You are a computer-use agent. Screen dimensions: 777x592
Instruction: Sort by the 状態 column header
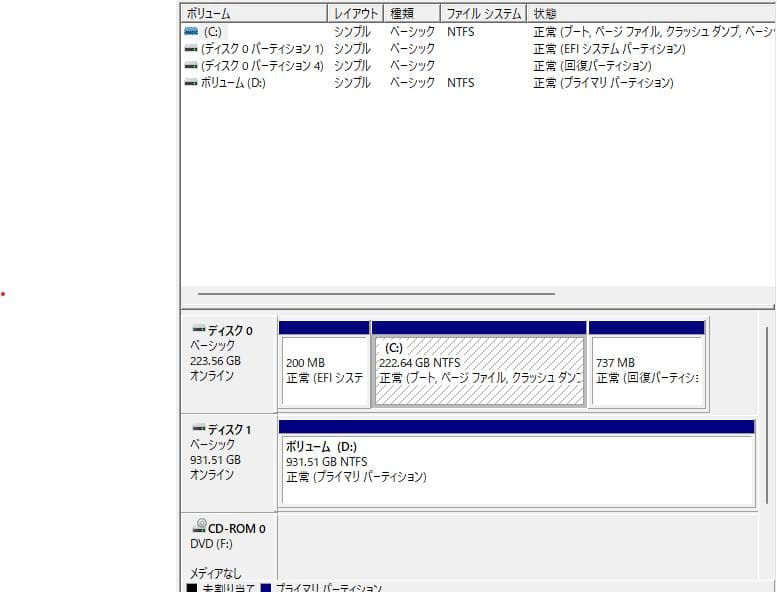pyautogui.click(x=651, y=13)
